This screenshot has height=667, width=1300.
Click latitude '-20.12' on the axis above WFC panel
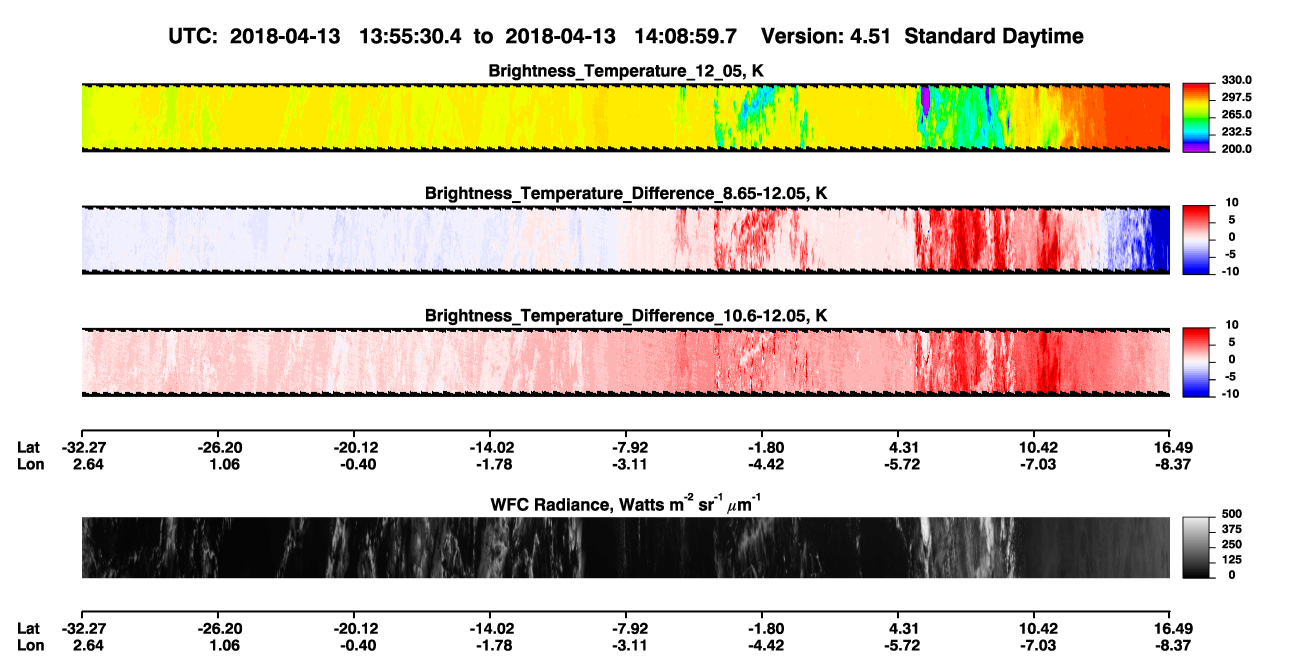355,447
